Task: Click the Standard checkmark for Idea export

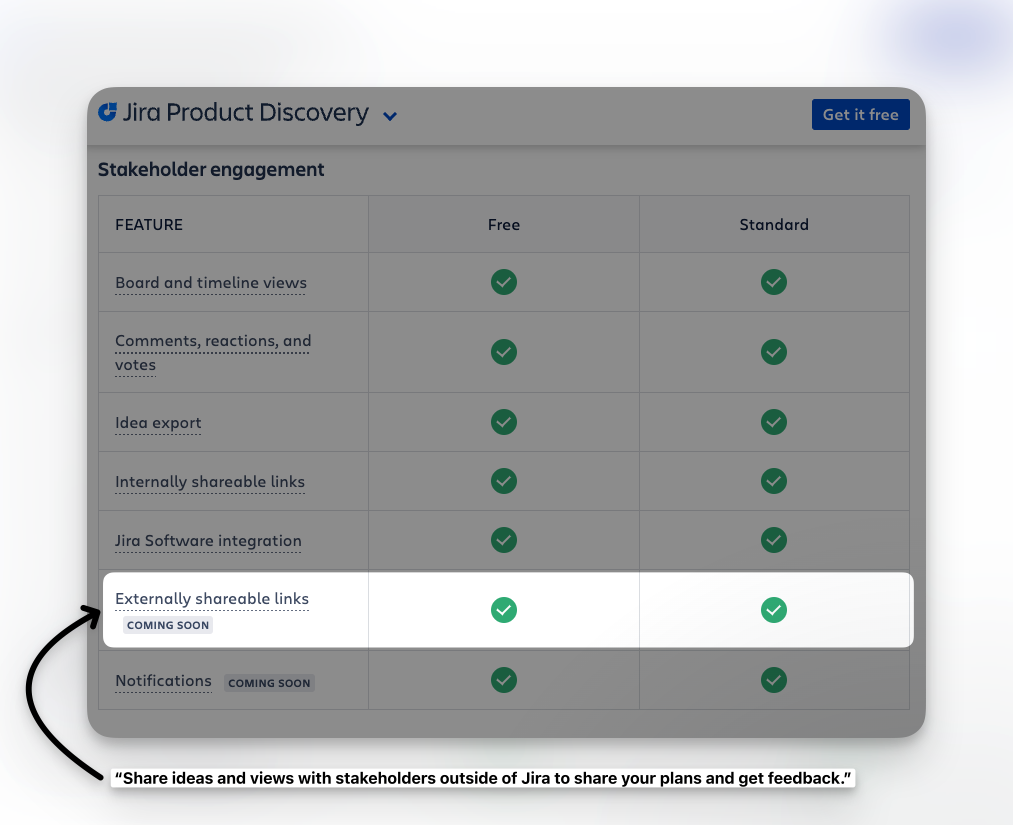Action: tap(773, 422)
